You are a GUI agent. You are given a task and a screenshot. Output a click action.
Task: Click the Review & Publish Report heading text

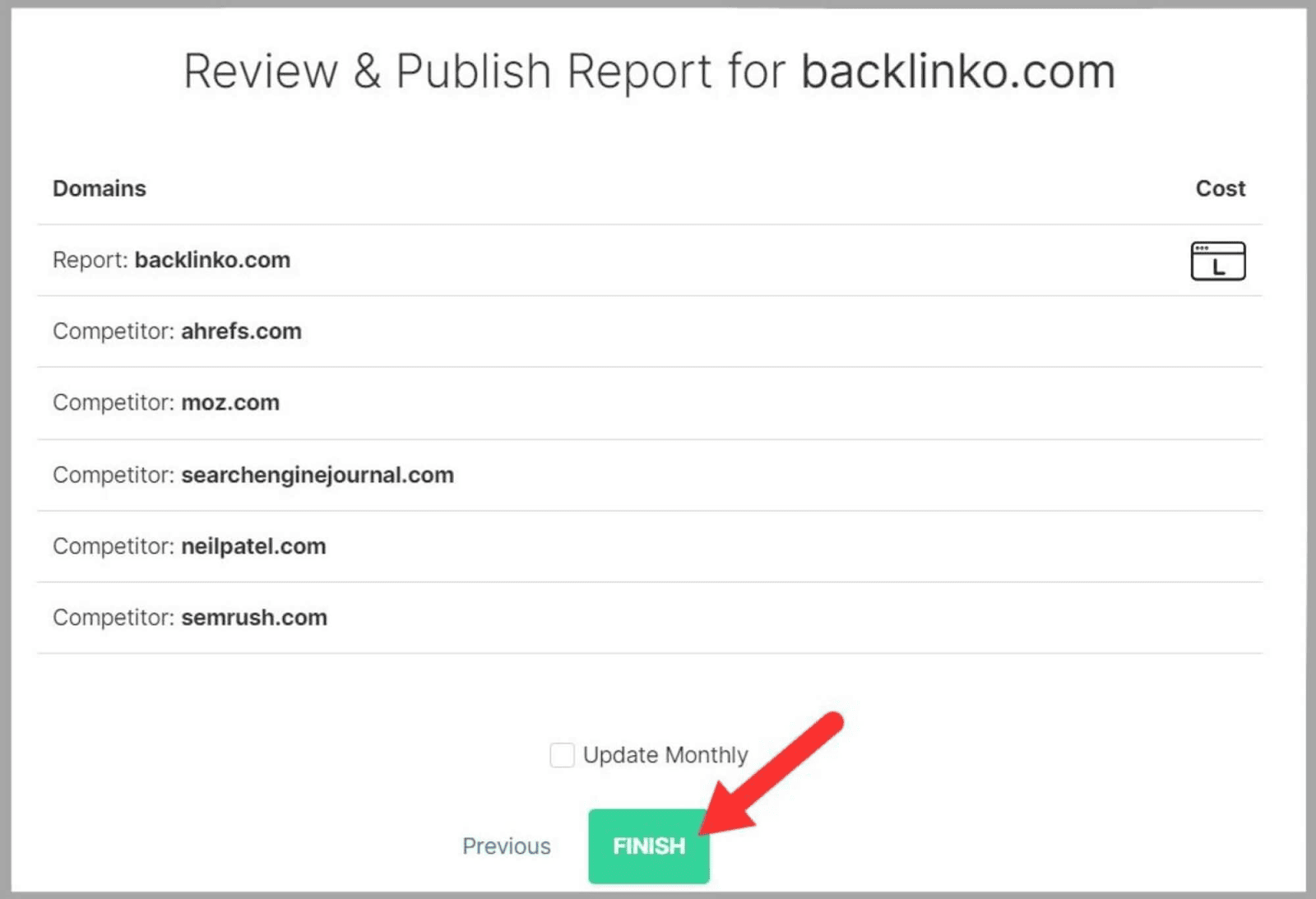[485, 72]
